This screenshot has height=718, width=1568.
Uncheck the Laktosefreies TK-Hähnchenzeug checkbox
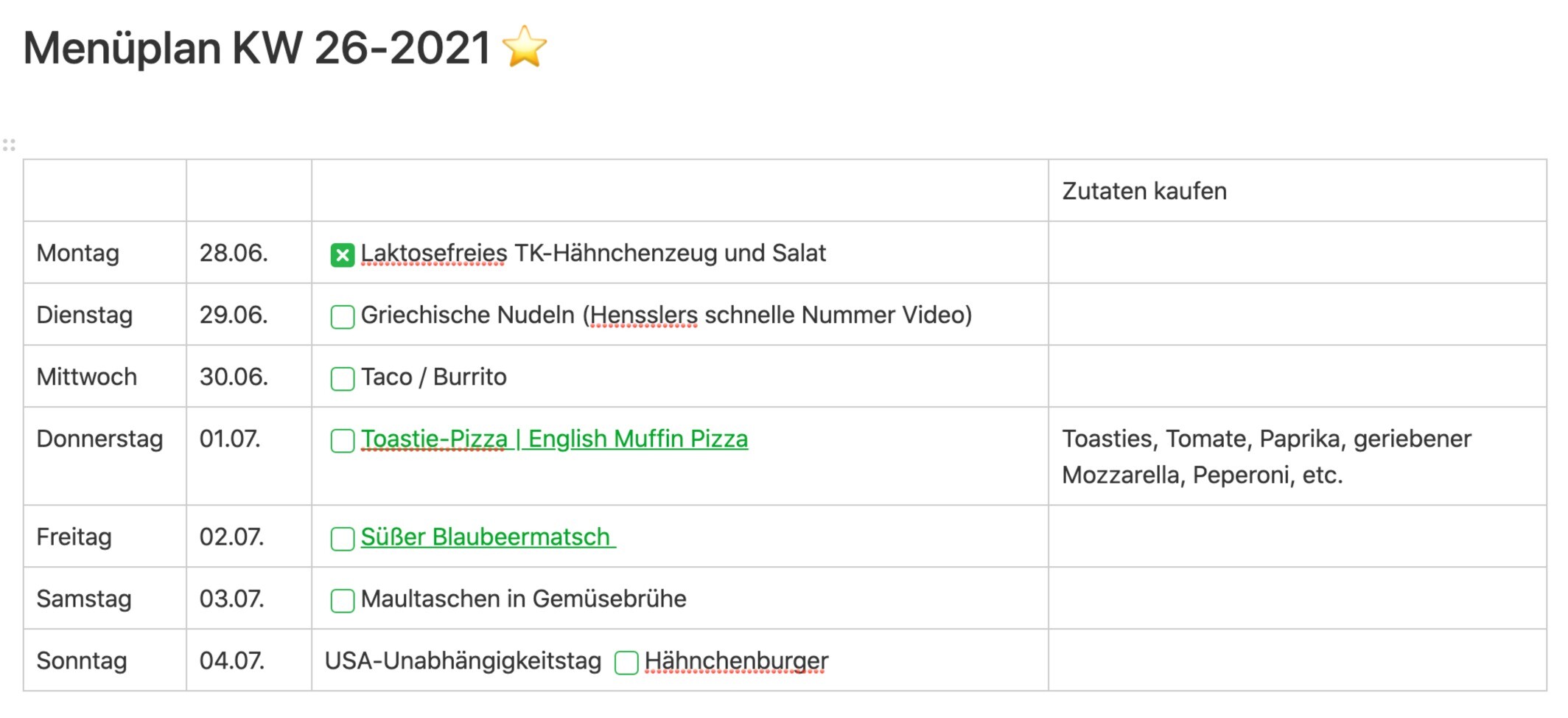[342, 255]
